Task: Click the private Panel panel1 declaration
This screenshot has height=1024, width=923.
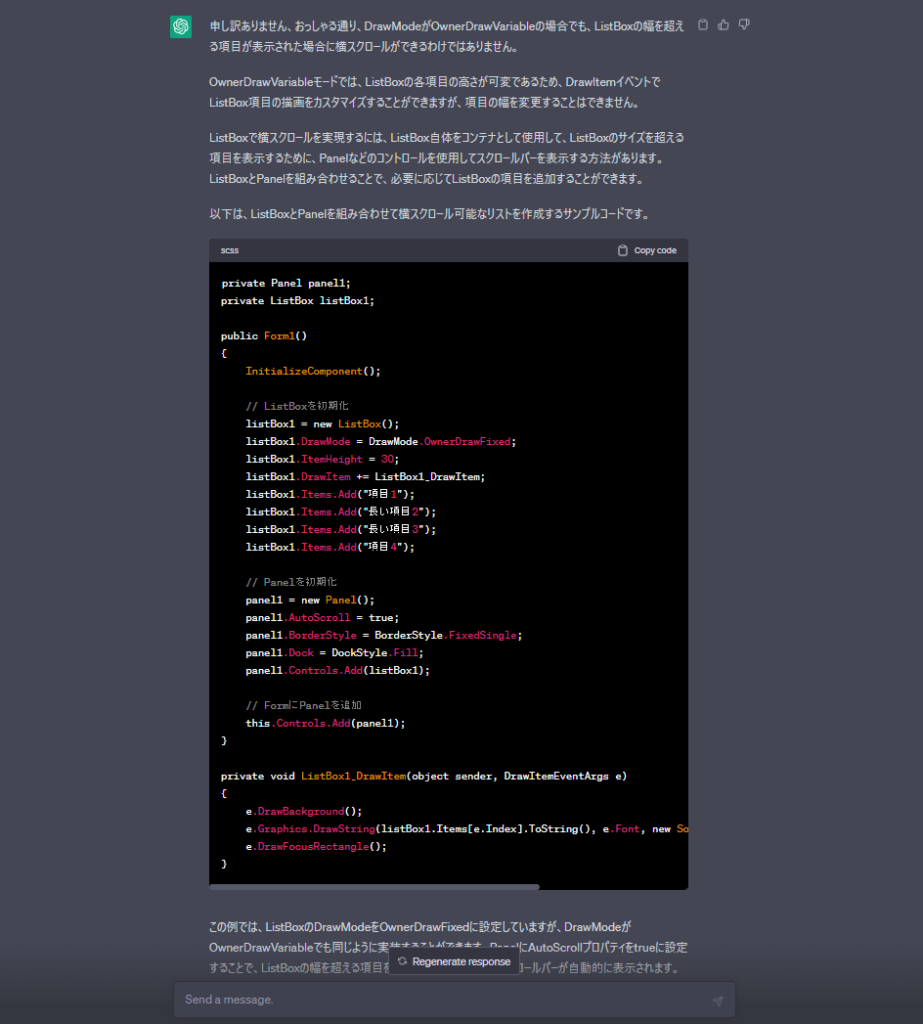Action: tap(286, 283)
